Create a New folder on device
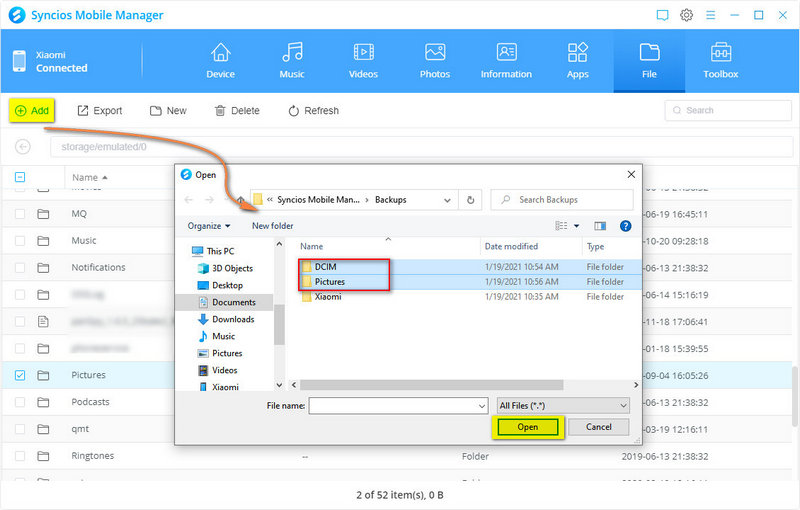This screenshot has width=800, height=510. [168, 111]
